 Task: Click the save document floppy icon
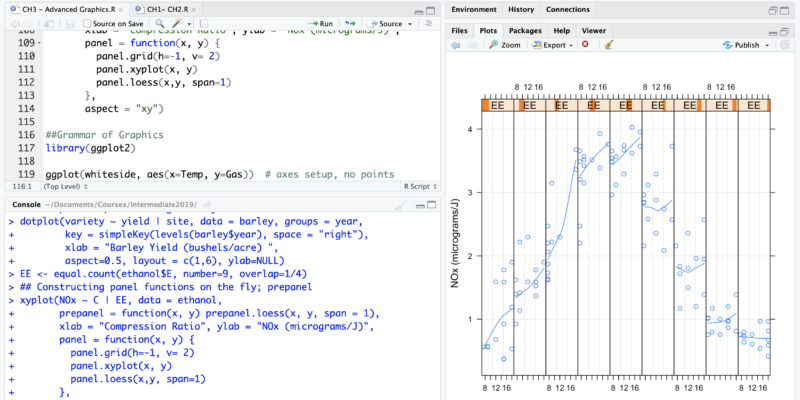(69, 23)
